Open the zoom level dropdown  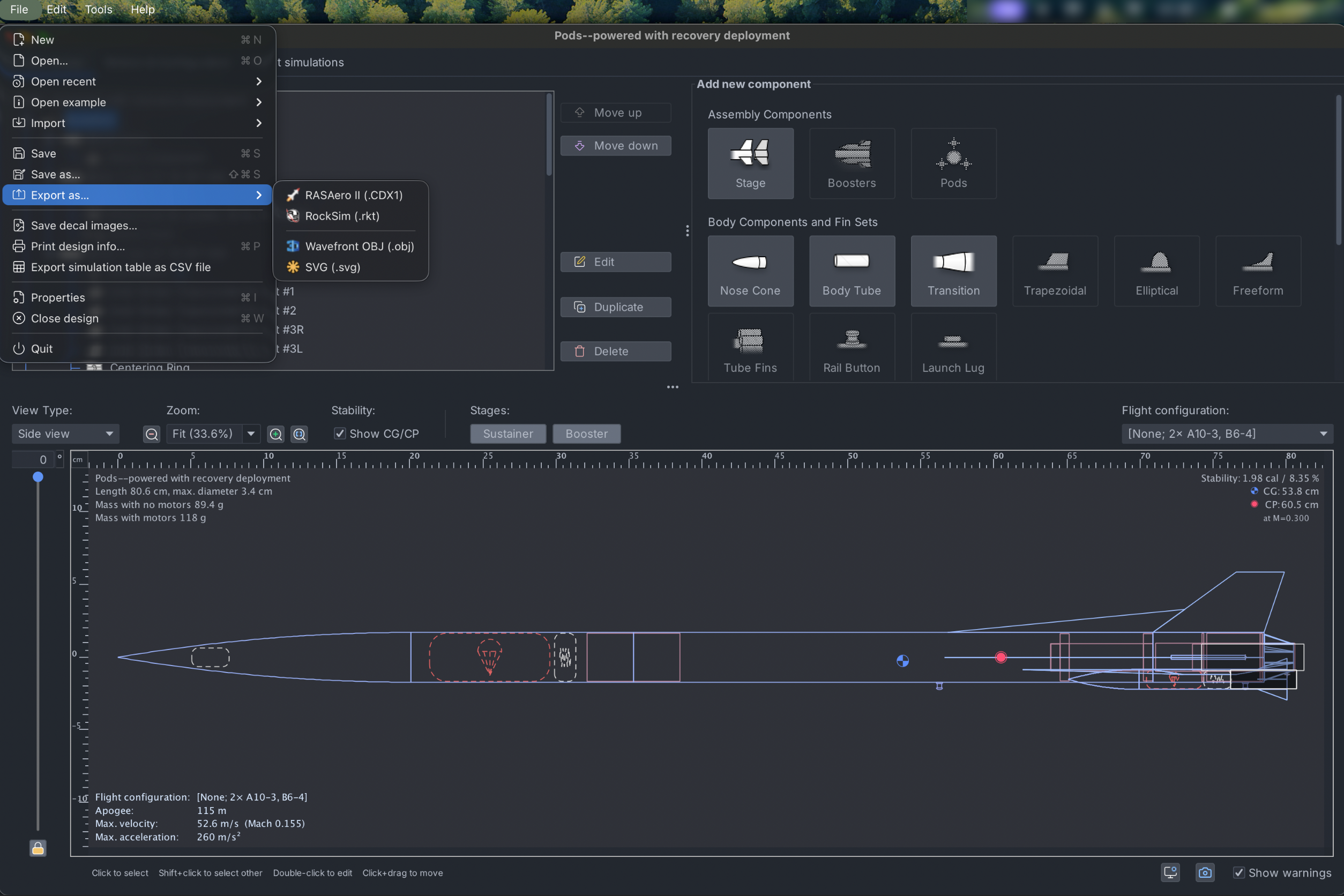click(251, 434)
